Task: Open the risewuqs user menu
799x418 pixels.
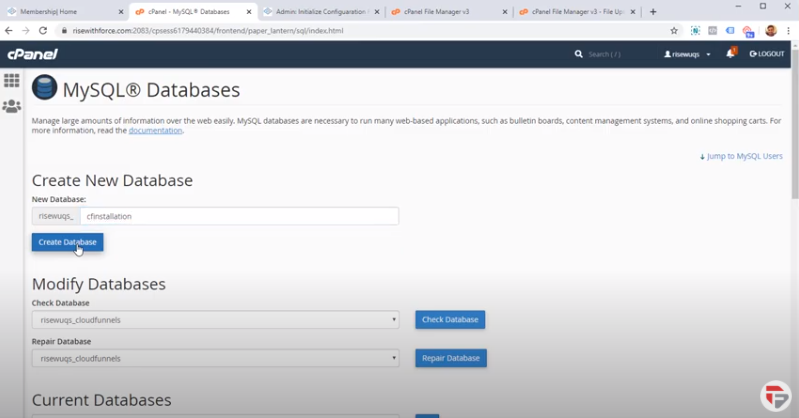Action: pos(687,54)
